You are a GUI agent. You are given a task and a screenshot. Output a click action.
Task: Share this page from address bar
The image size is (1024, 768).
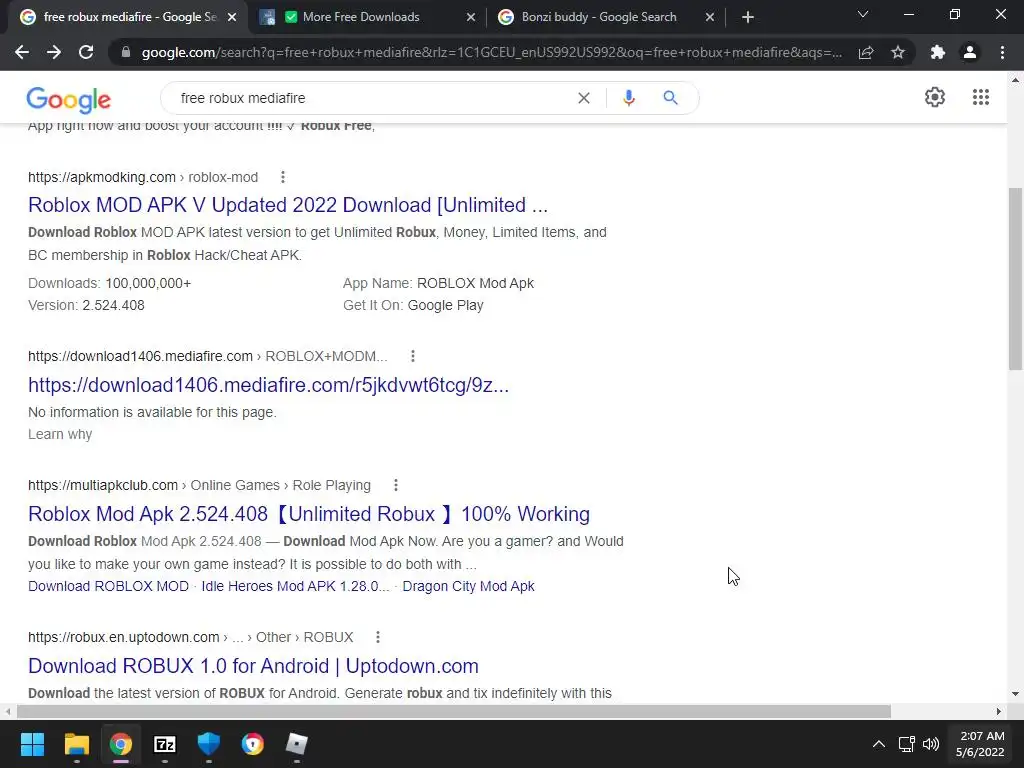[x=866, y=52]
